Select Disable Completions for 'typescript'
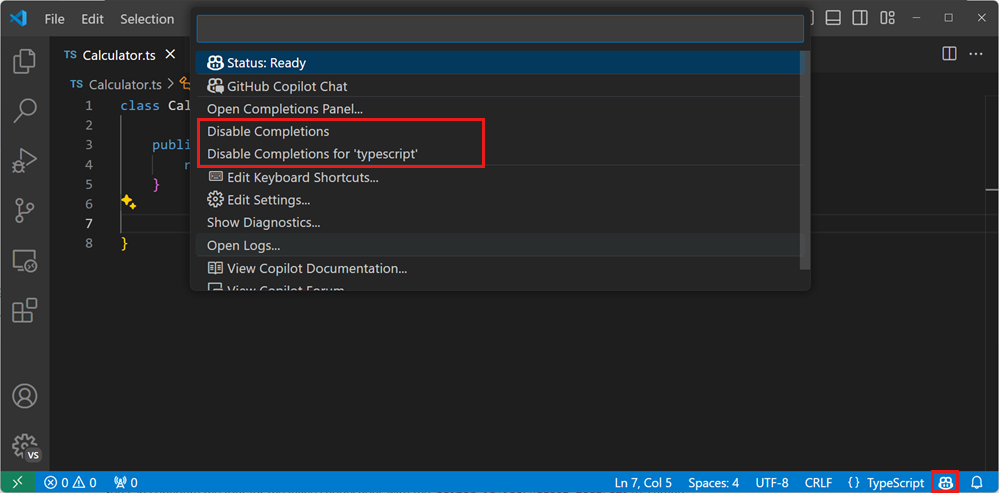 click(x=312, y=154)
